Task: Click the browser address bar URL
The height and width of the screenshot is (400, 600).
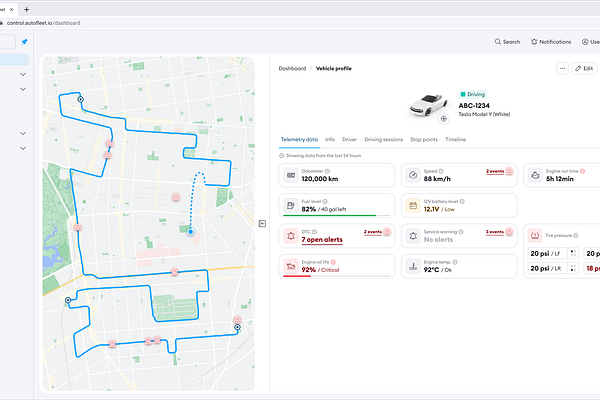Action: pos(43,23)
